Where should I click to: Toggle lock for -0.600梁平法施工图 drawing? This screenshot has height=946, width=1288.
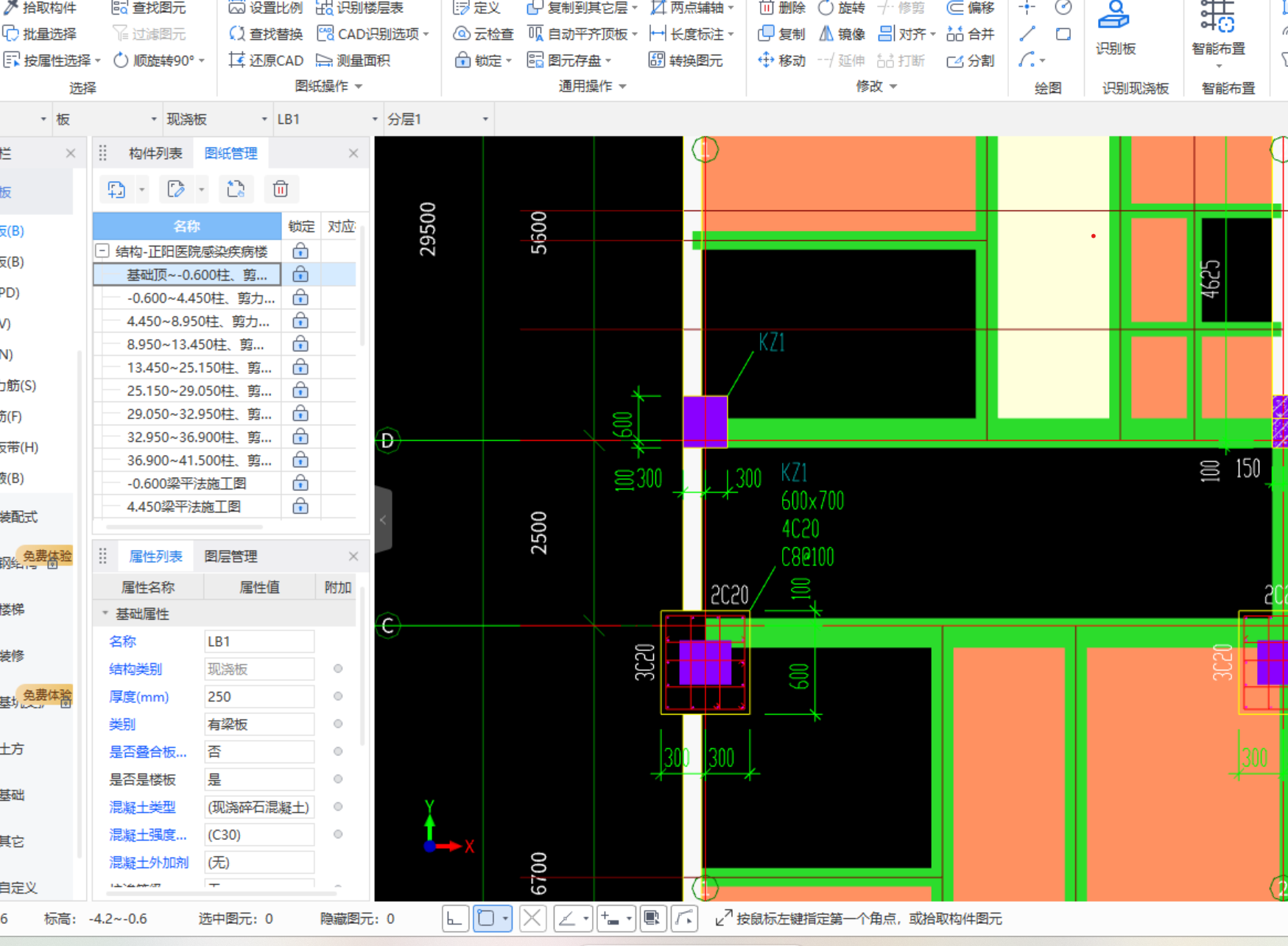[300, 483]
